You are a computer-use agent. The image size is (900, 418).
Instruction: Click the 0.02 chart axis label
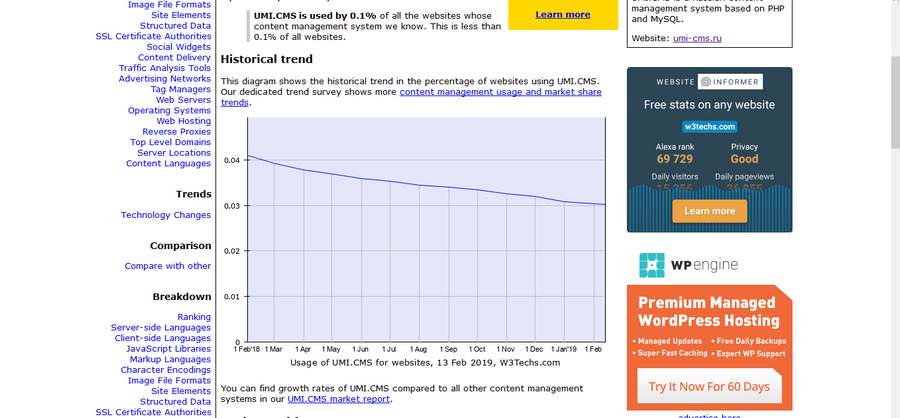[x=232, y=251]
